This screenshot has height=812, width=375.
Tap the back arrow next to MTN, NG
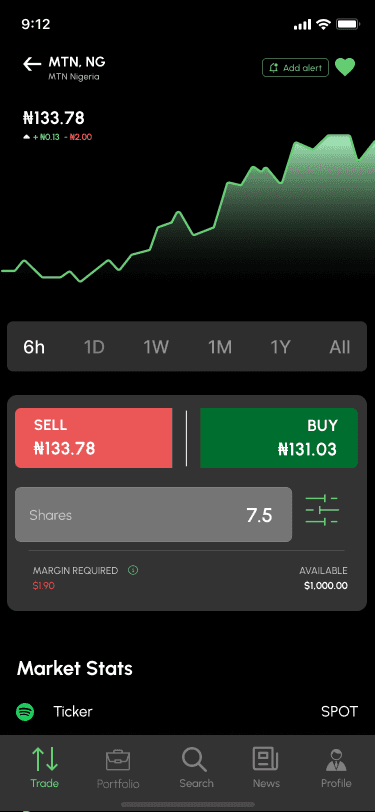(x=32, y=64)
